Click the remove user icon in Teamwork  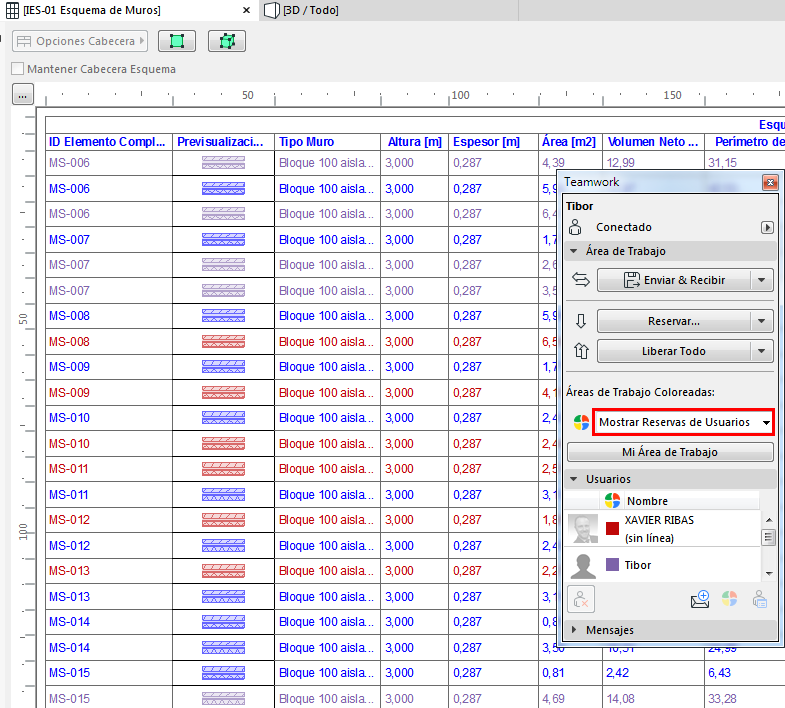pos(581,600)
